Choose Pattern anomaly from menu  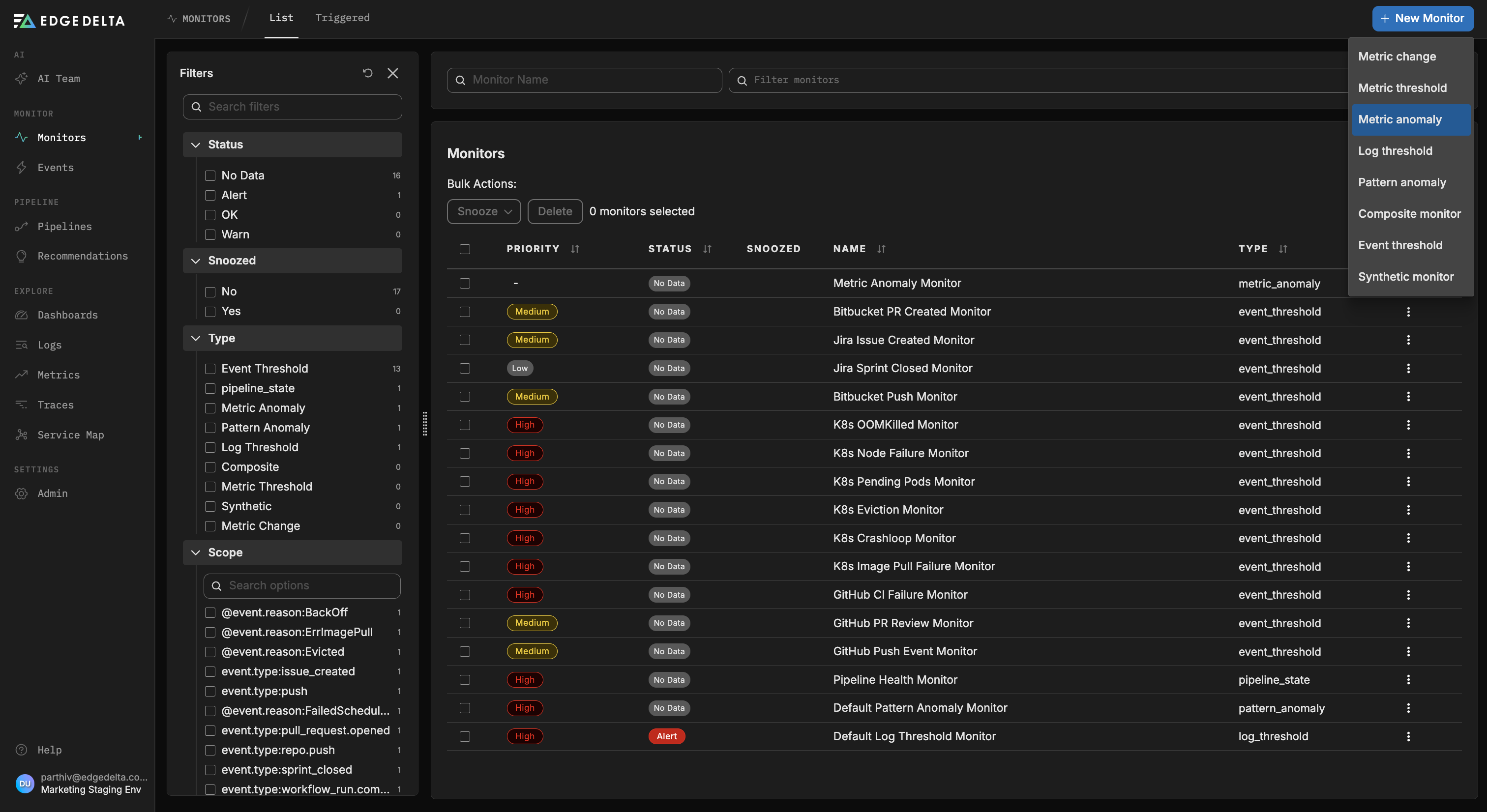[1411, 182]
